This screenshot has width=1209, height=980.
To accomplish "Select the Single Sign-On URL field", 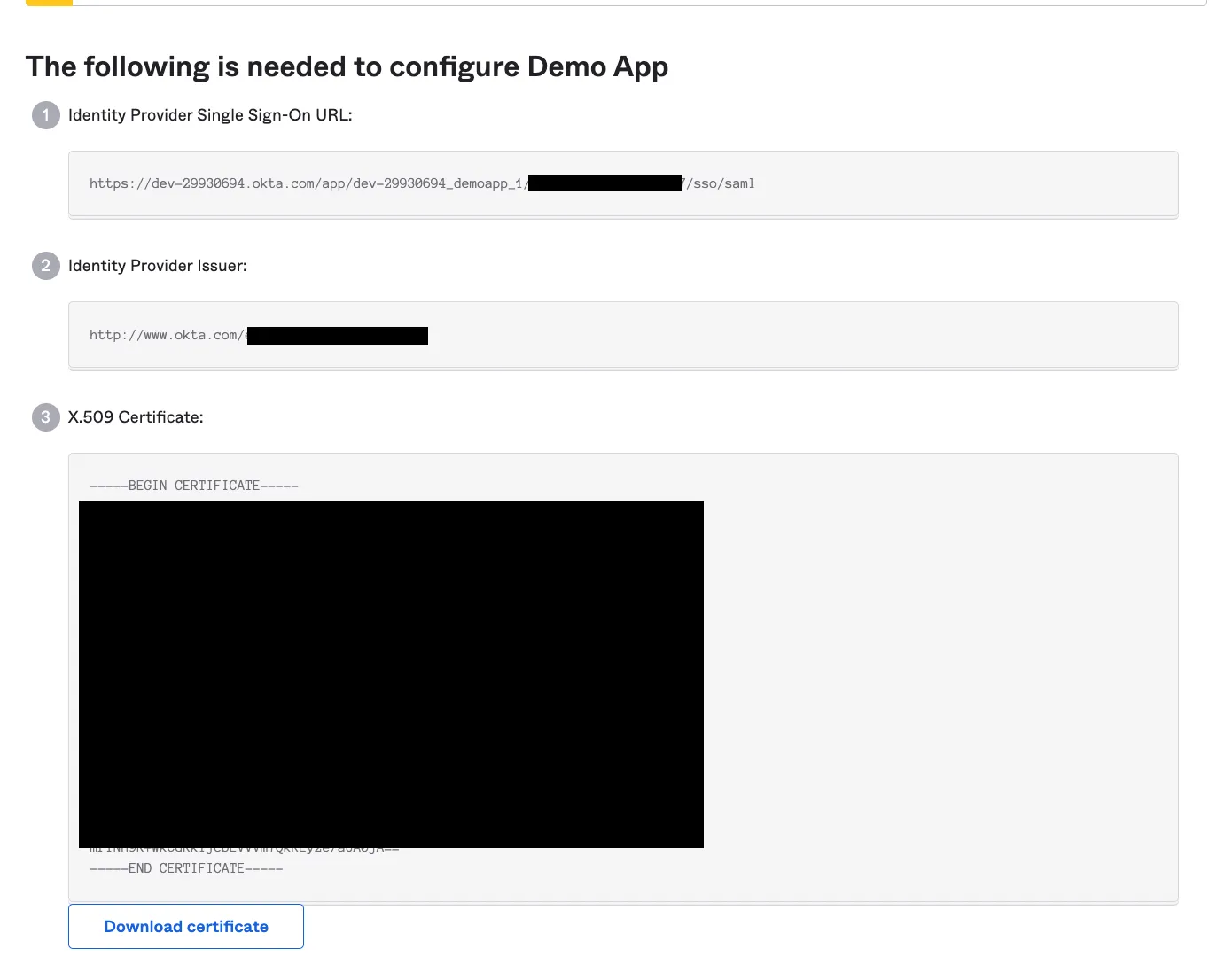I will tap(623, 184).
